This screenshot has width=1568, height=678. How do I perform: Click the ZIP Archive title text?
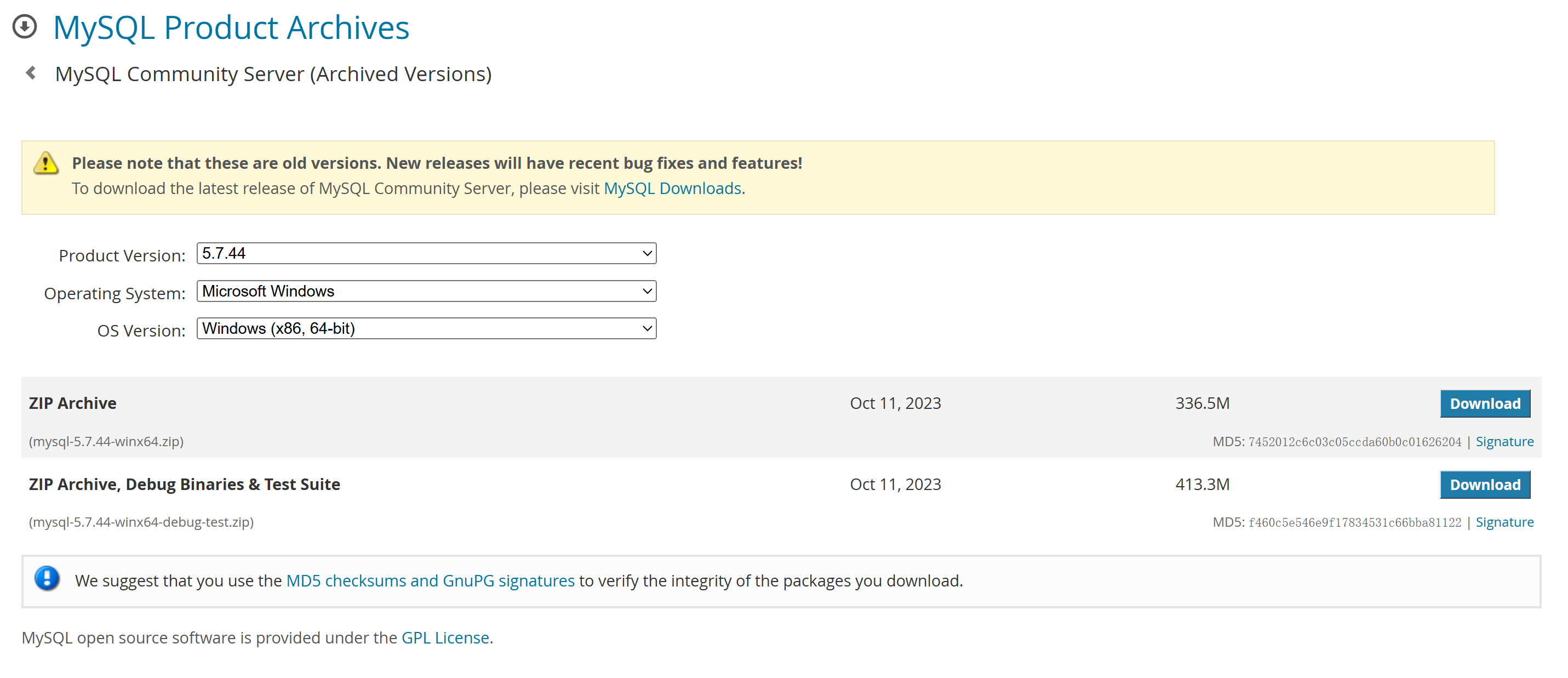[72, 403]
